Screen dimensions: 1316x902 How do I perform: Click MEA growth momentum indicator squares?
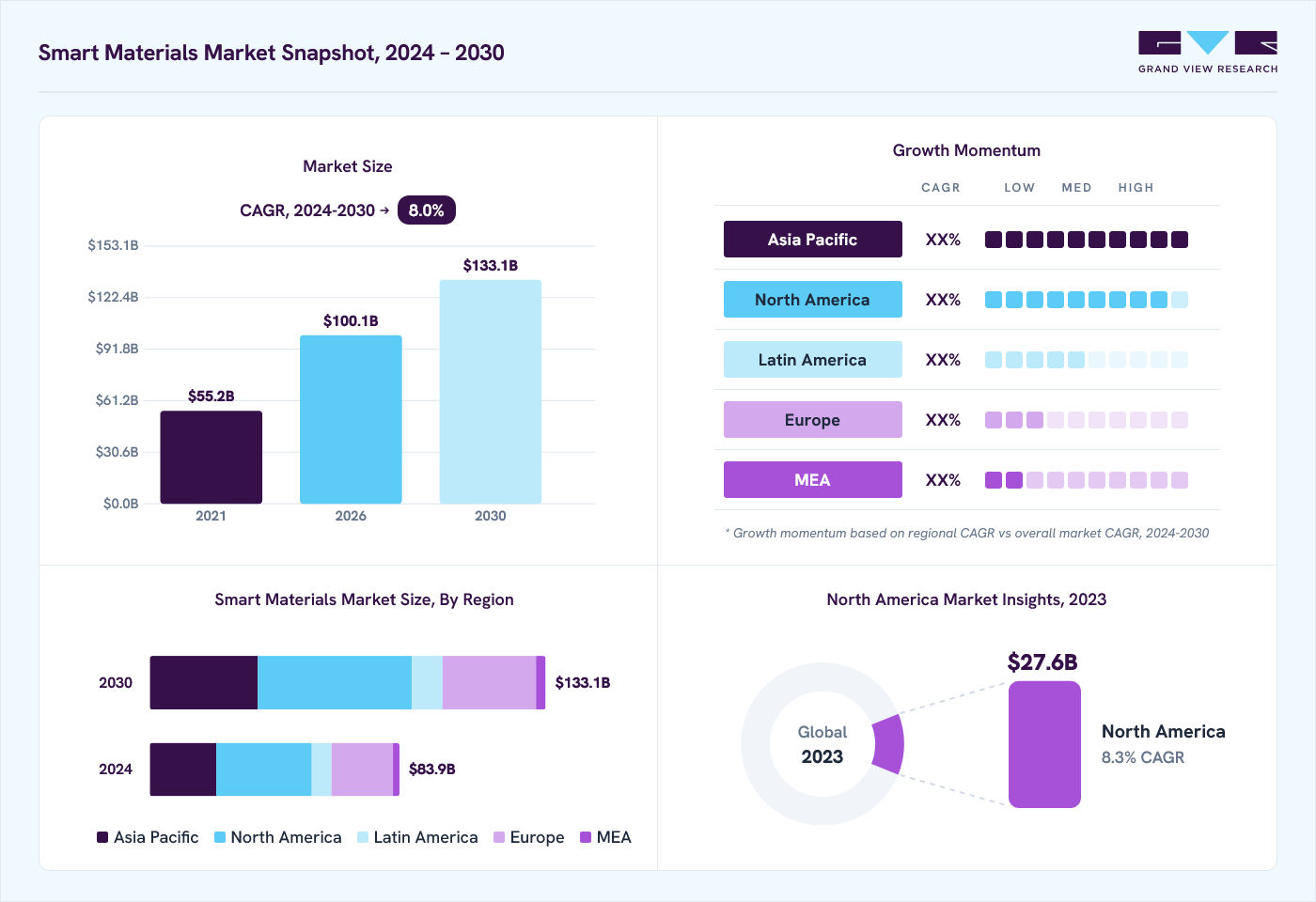pos(1087,480)
